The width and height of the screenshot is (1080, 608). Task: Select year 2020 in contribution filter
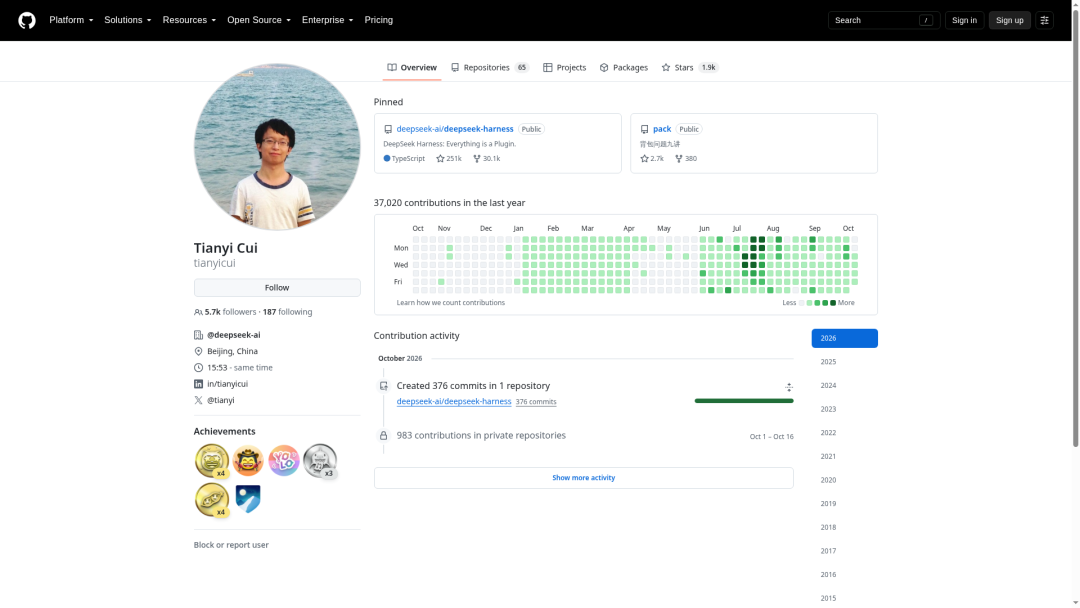tap(844, 480)
